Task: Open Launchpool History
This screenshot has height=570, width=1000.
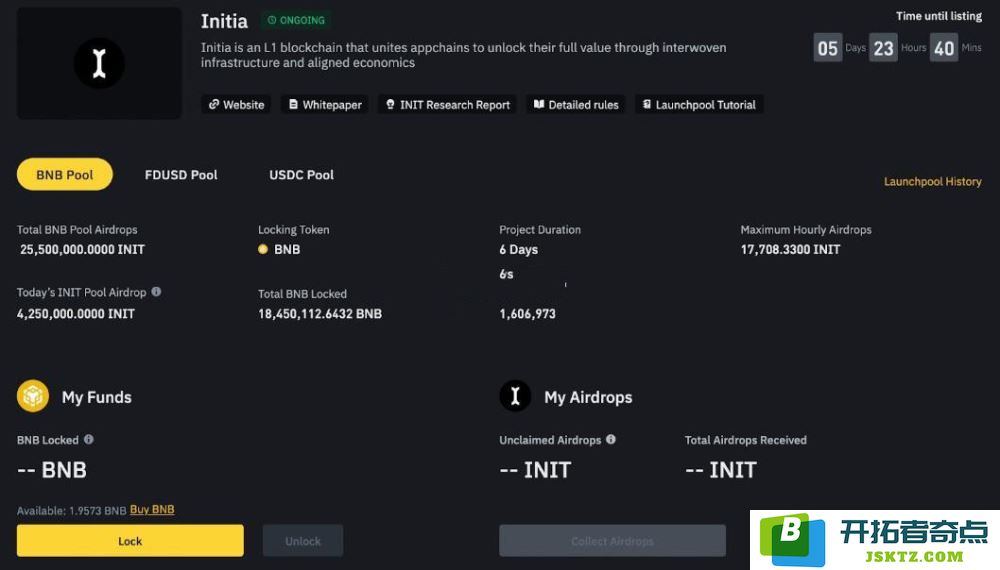Action: (x=932, y=182)
